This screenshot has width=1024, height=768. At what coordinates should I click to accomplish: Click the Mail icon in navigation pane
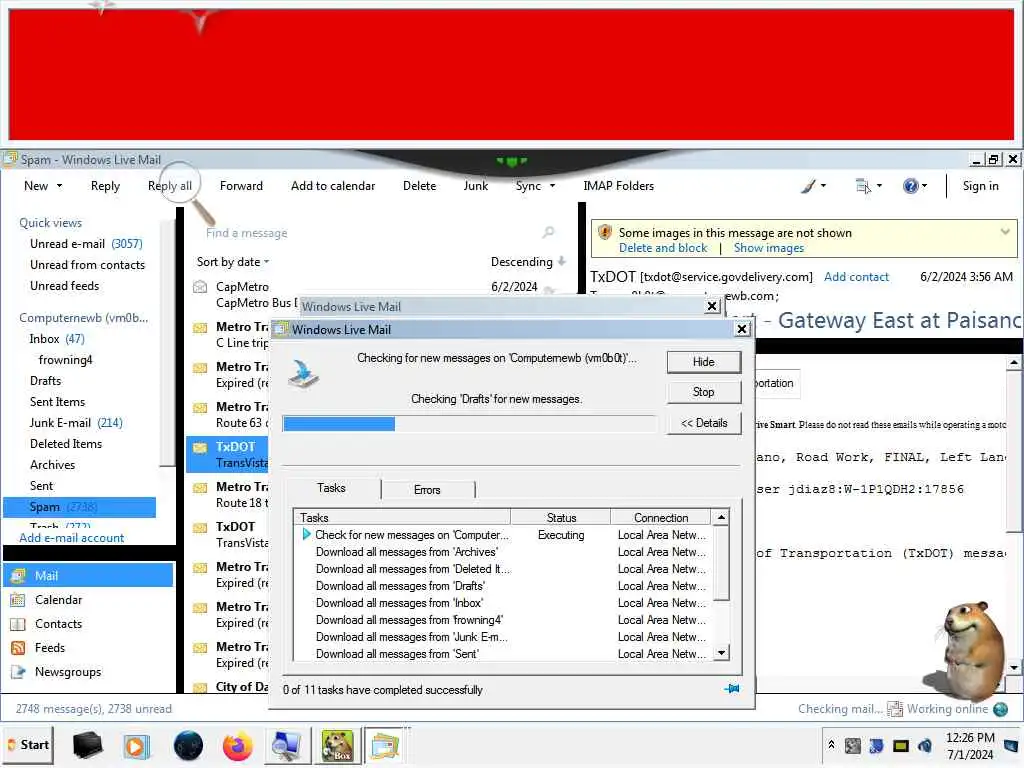18,576
